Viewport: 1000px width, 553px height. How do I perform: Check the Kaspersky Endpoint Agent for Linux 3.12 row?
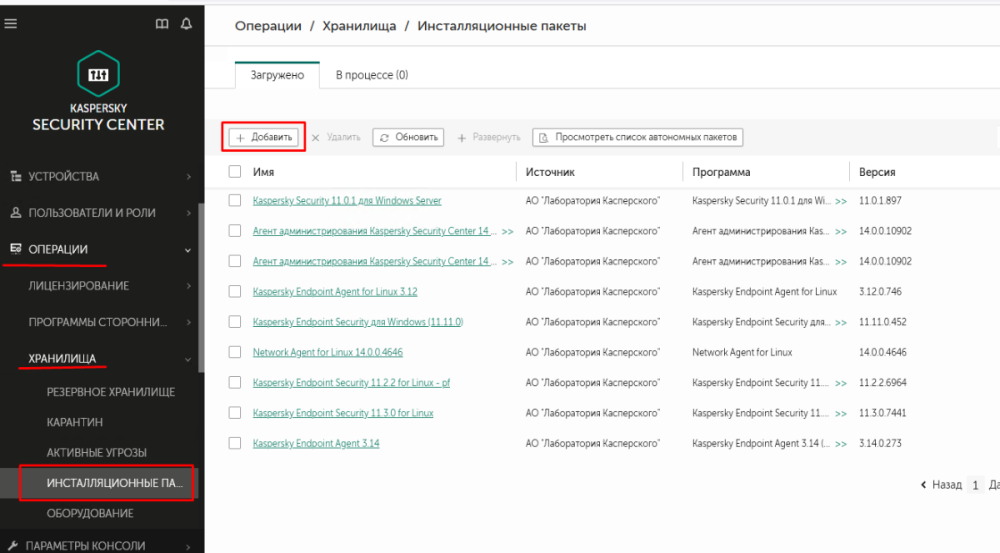(235, 291)
